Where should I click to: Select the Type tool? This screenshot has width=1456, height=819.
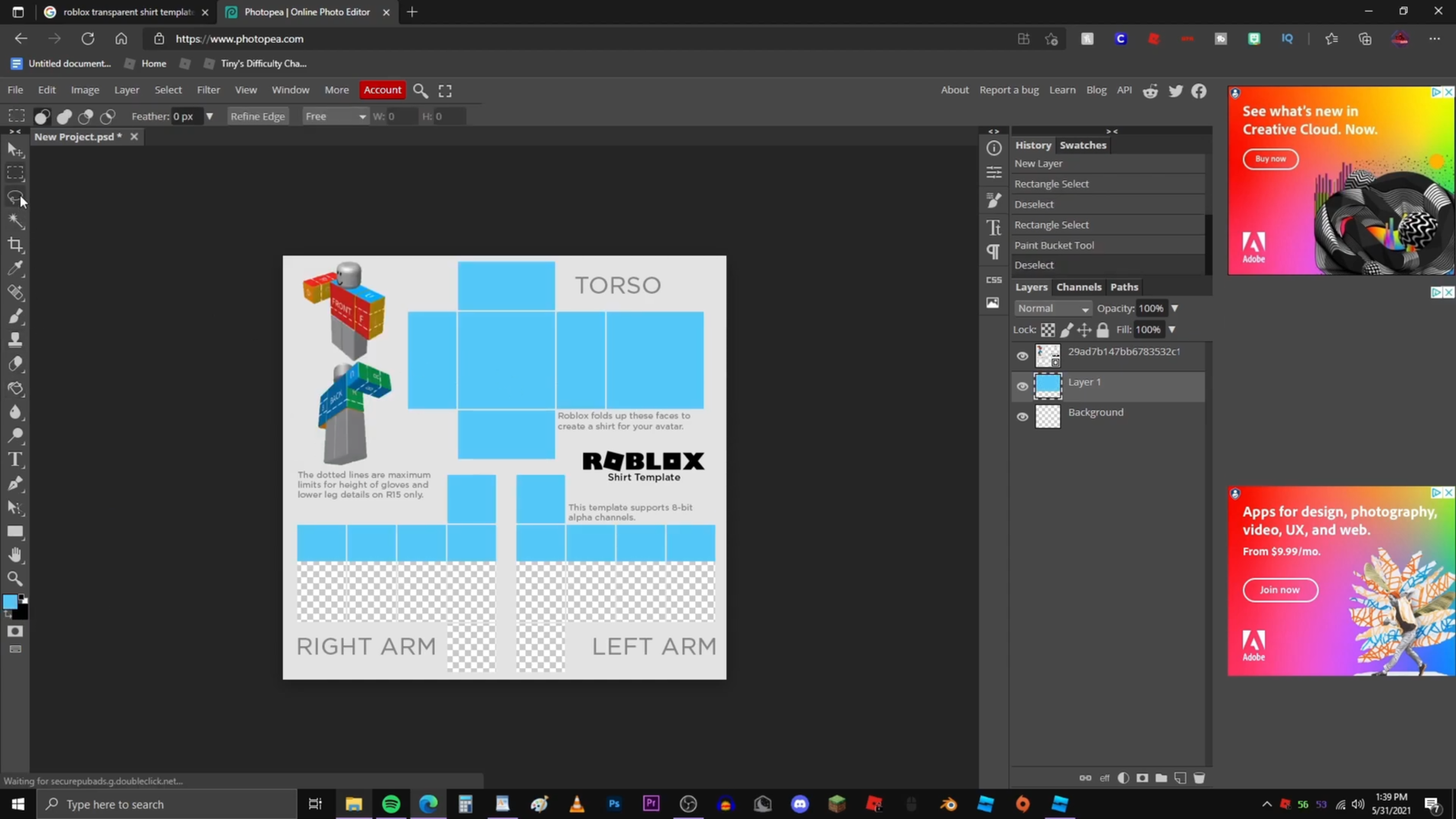pyautogui.click(x=15, y=460)
